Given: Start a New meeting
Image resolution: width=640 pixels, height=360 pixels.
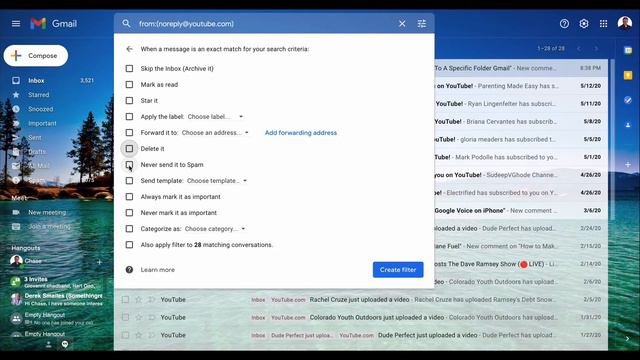Looking at the screenshot, I should [x=47, y=212].
